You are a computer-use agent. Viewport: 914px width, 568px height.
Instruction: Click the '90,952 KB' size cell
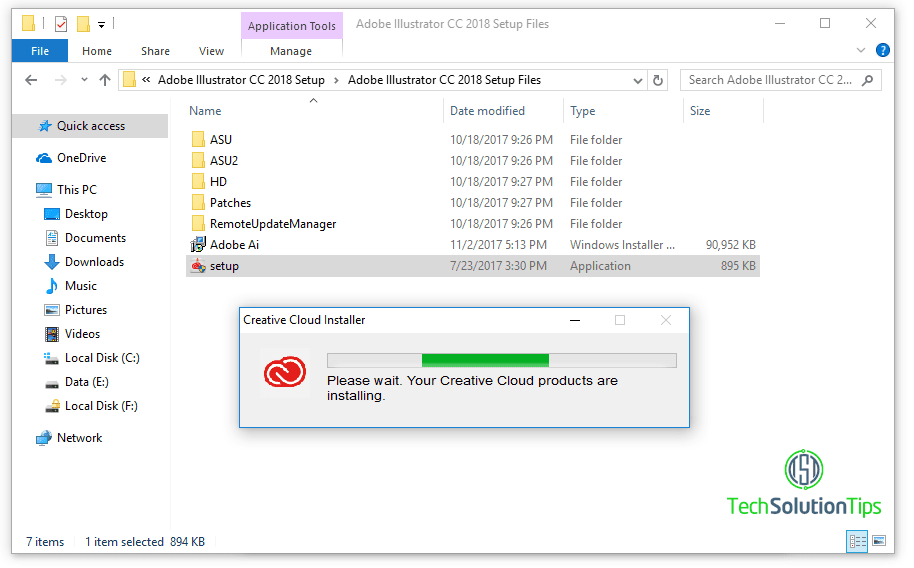click(730, 245)
